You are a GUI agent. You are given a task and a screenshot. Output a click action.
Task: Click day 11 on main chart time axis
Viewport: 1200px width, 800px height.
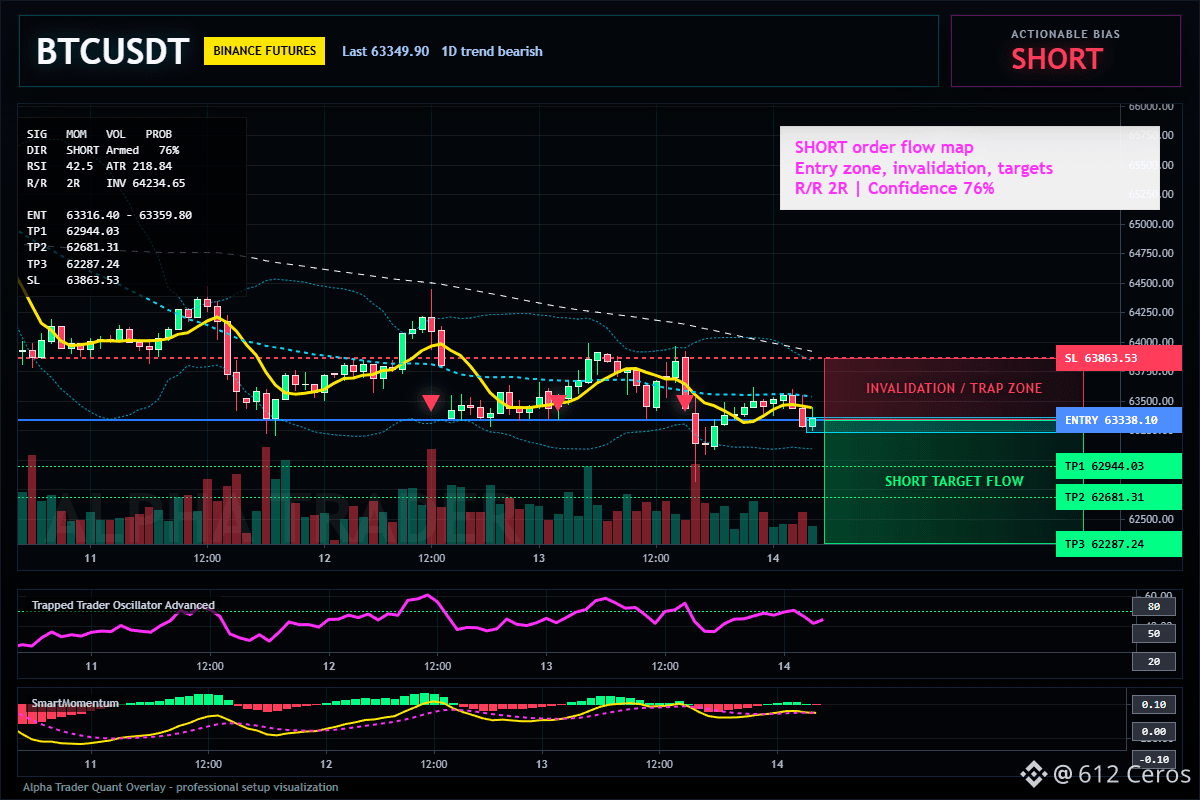tap(90, 558)
